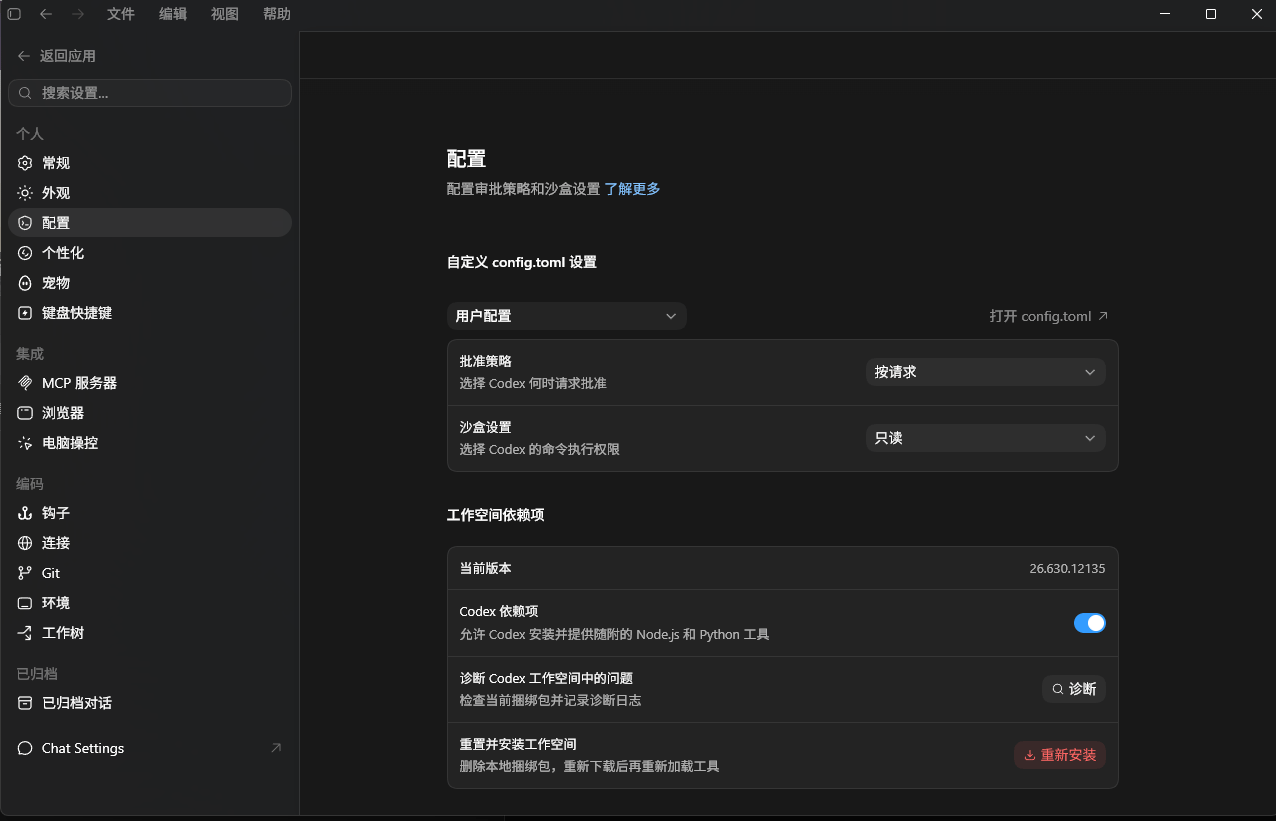Click the red 重新安装 button

[1060, 755]
